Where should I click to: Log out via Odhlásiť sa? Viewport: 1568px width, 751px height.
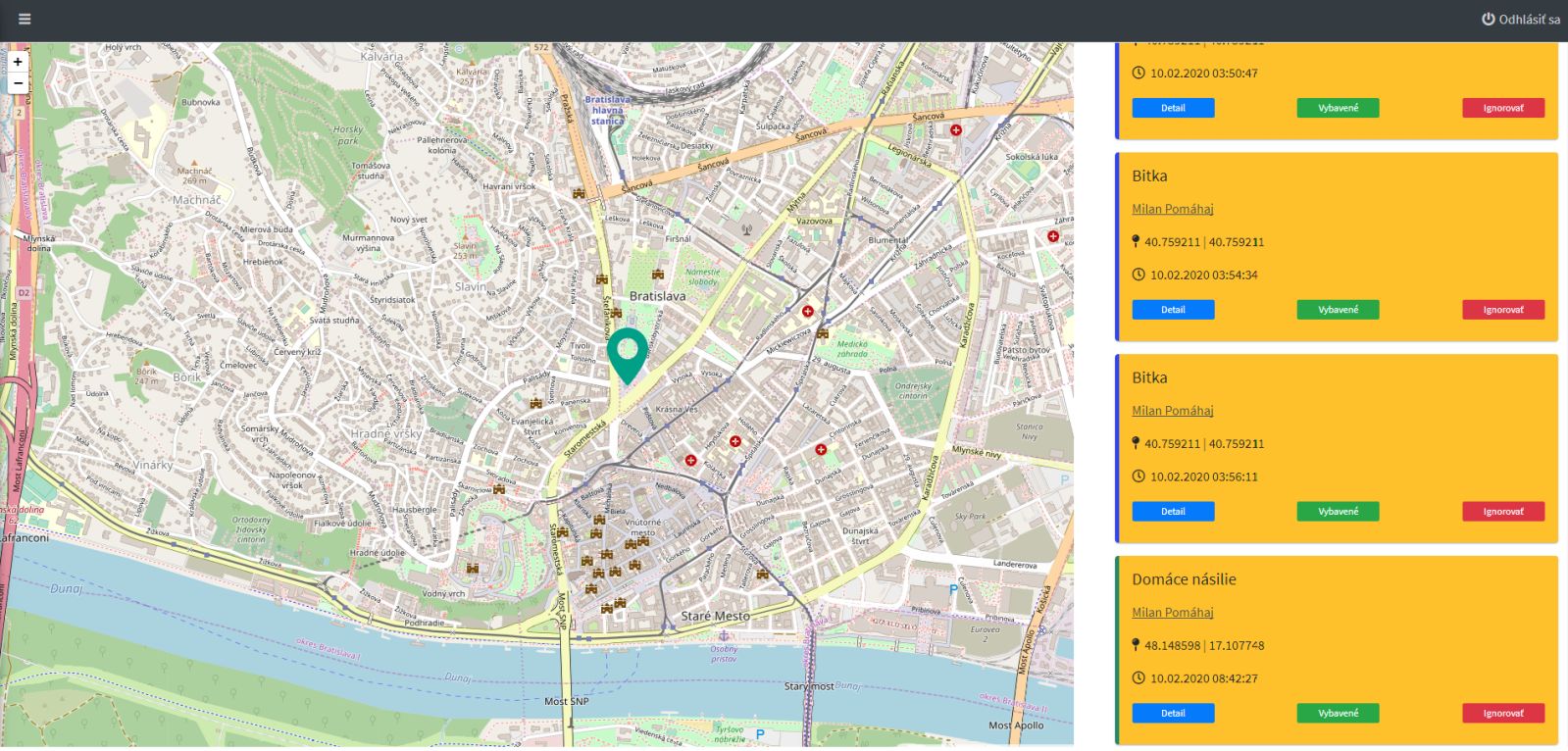(x=1521, y=19)
